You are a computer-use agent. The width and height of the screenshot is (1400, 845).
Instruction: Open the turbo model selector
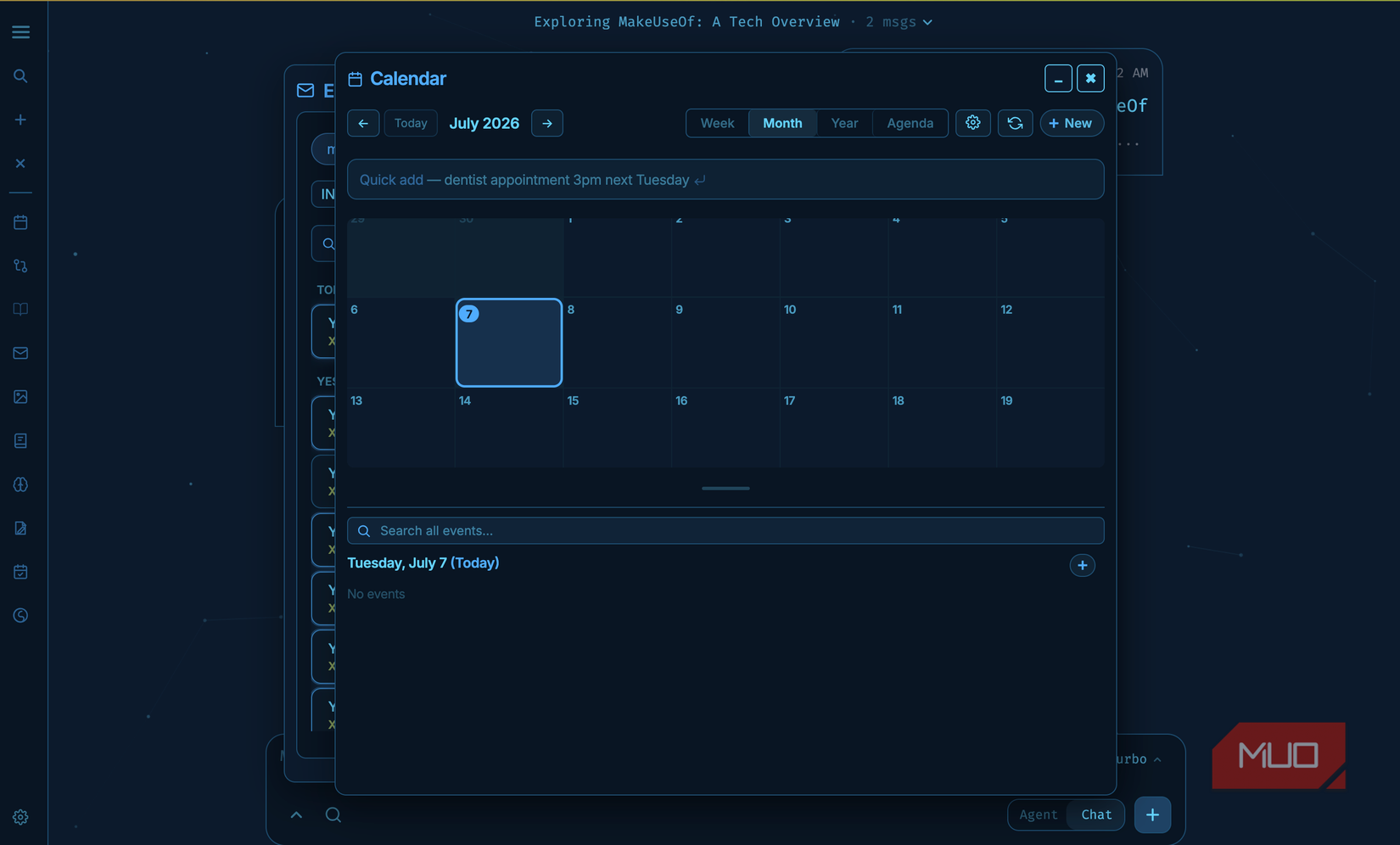click(x=1139, y=759)
